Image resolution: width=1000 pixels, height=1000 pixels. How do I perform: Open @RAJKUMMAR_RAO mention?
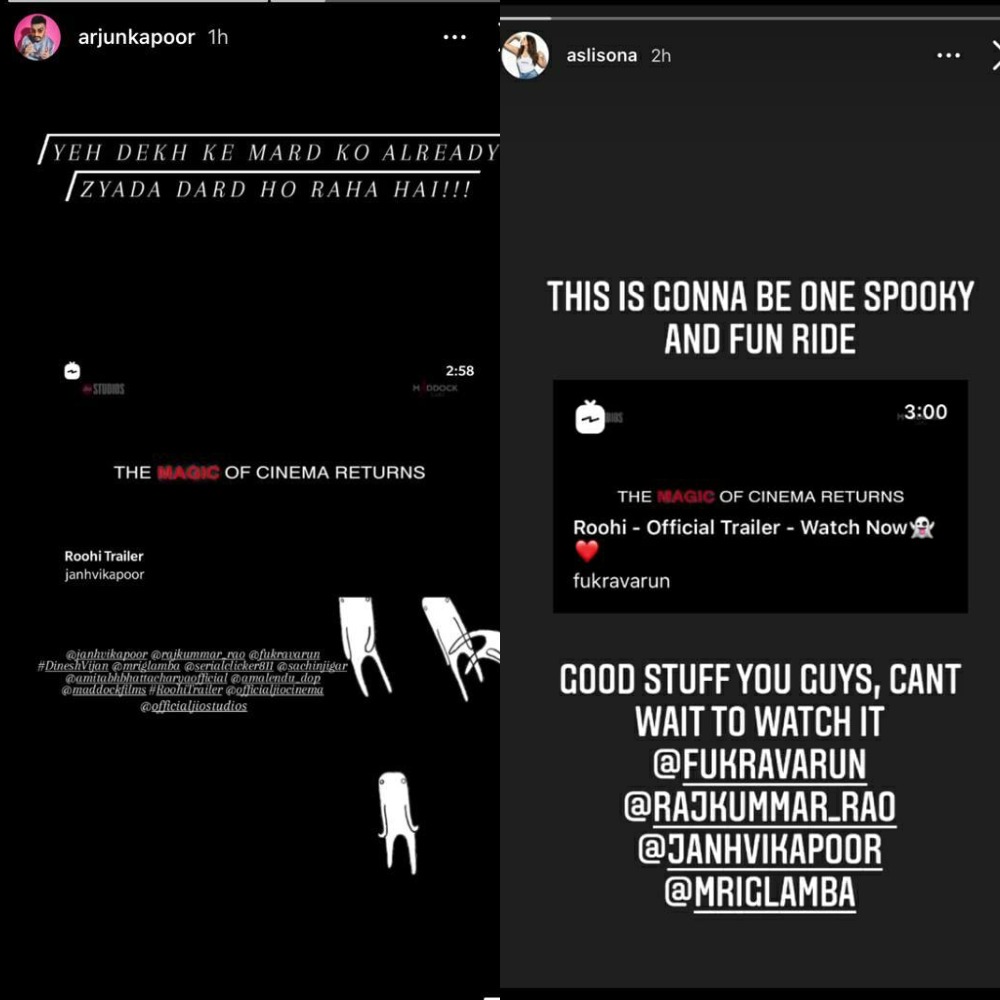(x=760, y=806)
